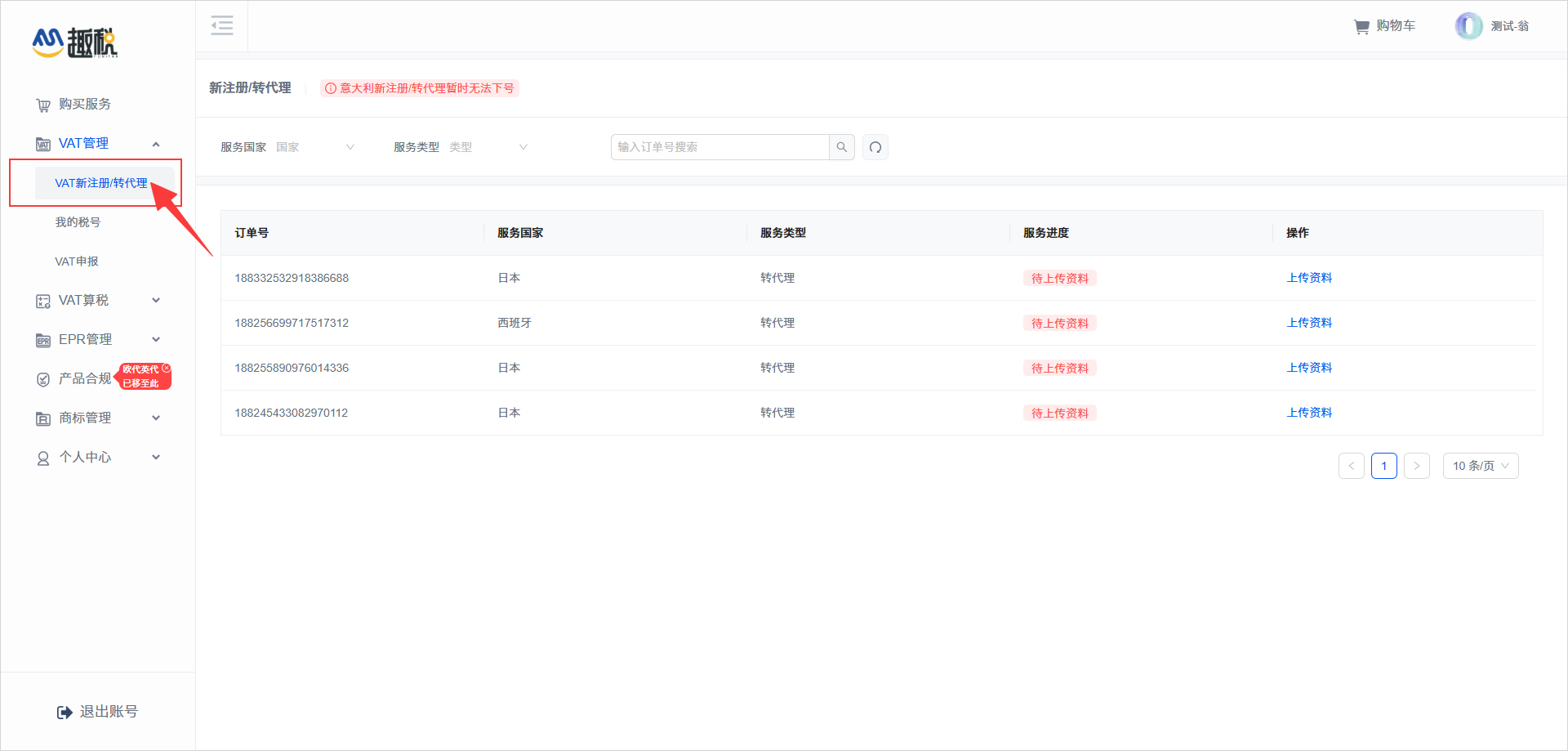Click the refresh icon beside the search box

(875, 147)
